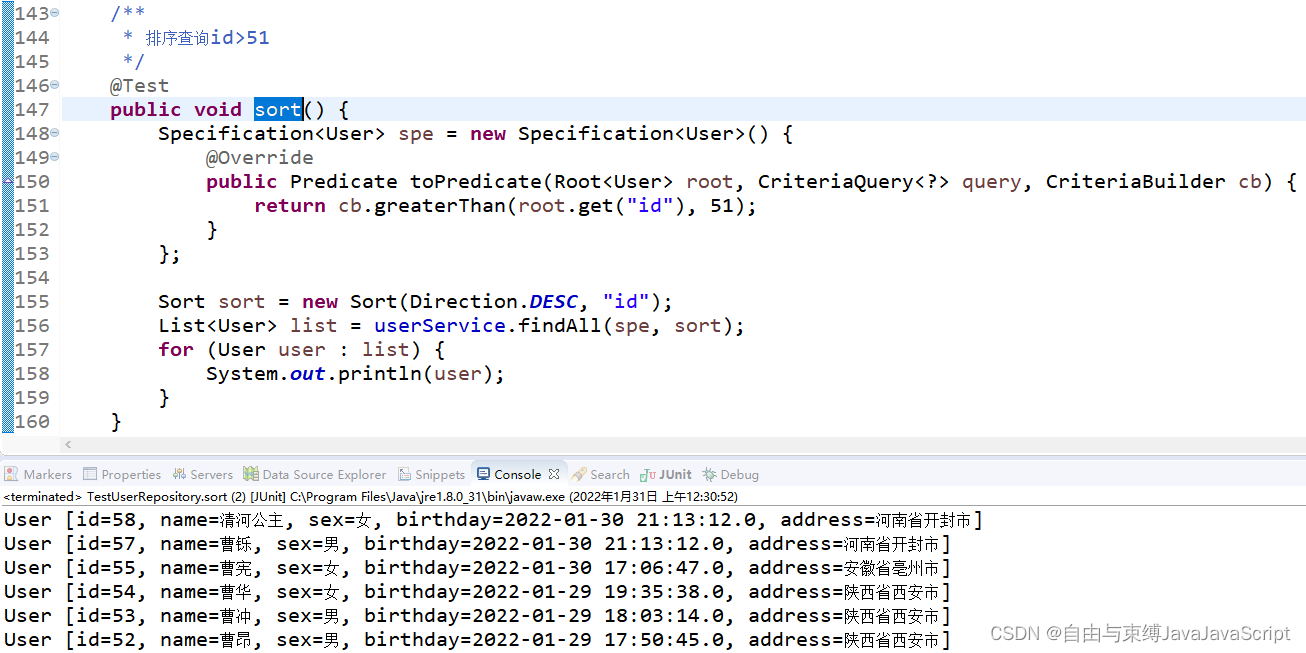The image size is (1306, 653).
Task: Click the comment text 排序查询id>51
Action: pos(207,37)
